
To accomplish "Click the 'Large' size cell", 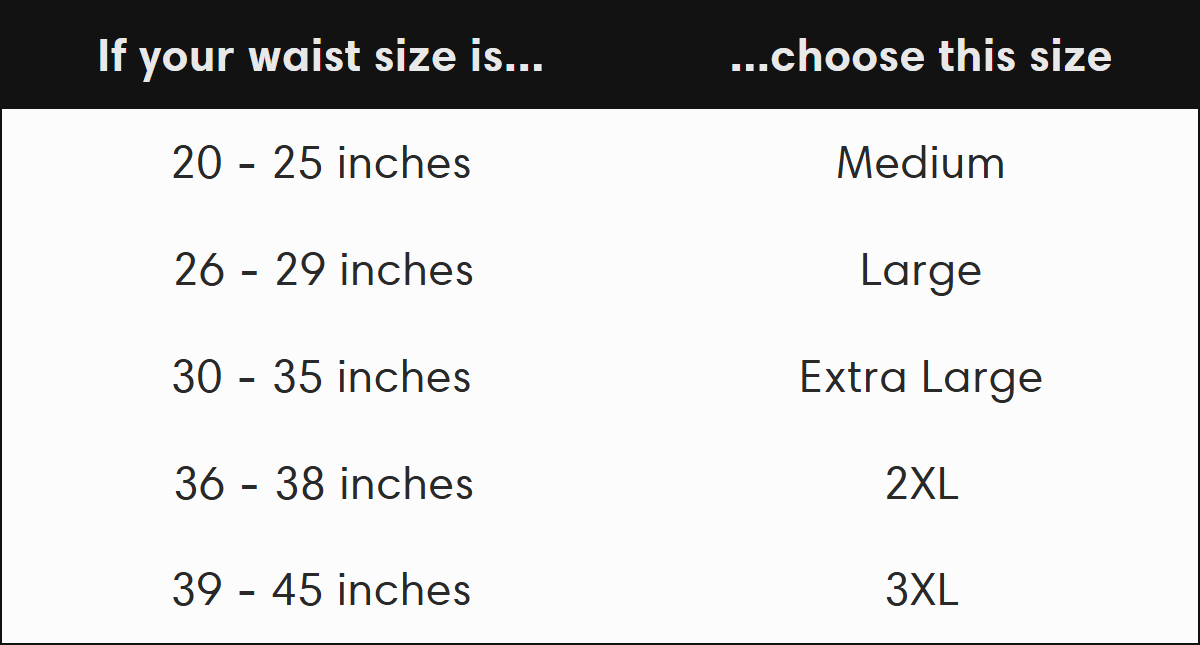I will [x=920, y=271].
